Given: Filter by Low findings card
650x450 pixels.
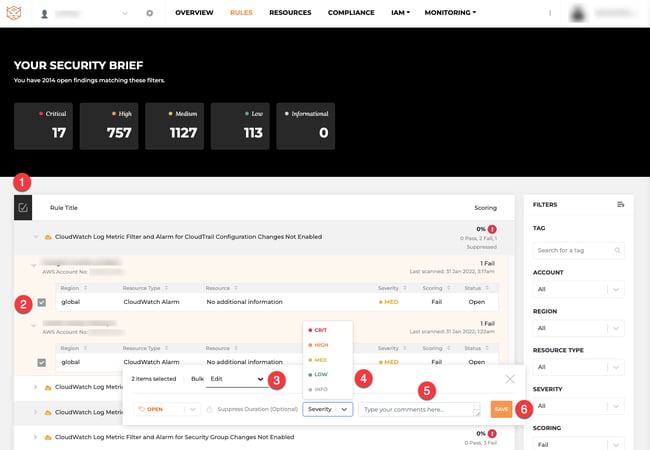Looking at the screenshot, I should [240, 126].
